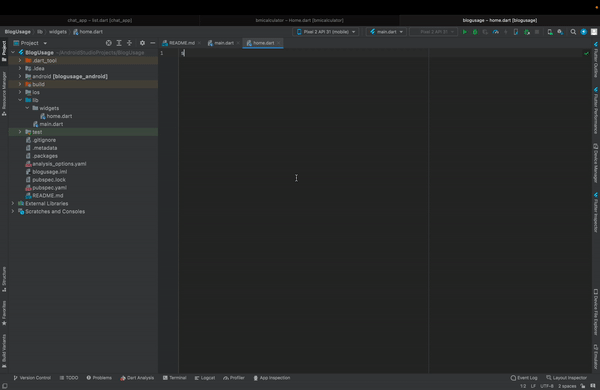Open Search Everywhere magnifier icon
This screenshot has height=390, width=600.
pyautogui.click(x=573, y=32)
